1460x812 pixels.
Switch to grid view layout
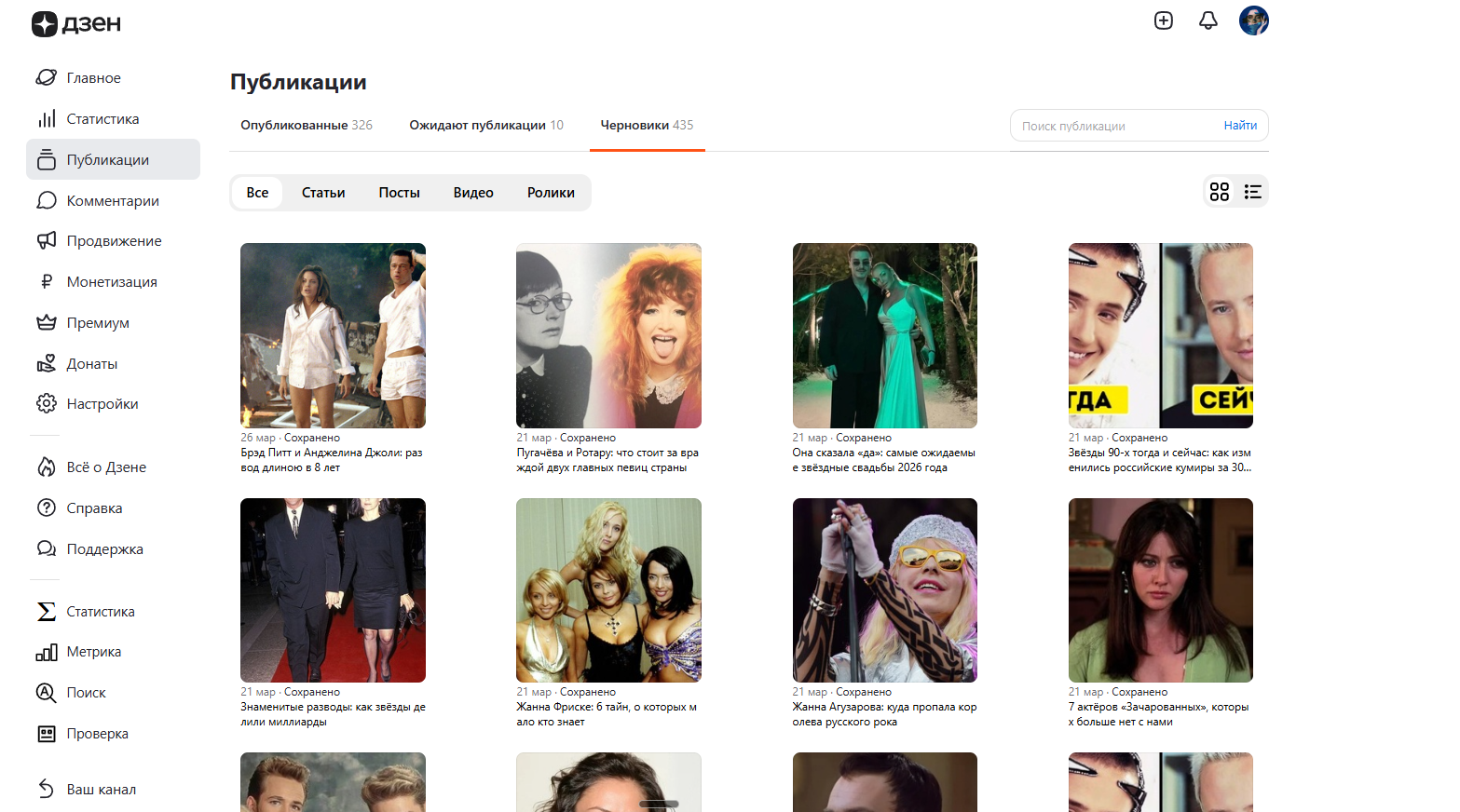(x=1219, y=192)
